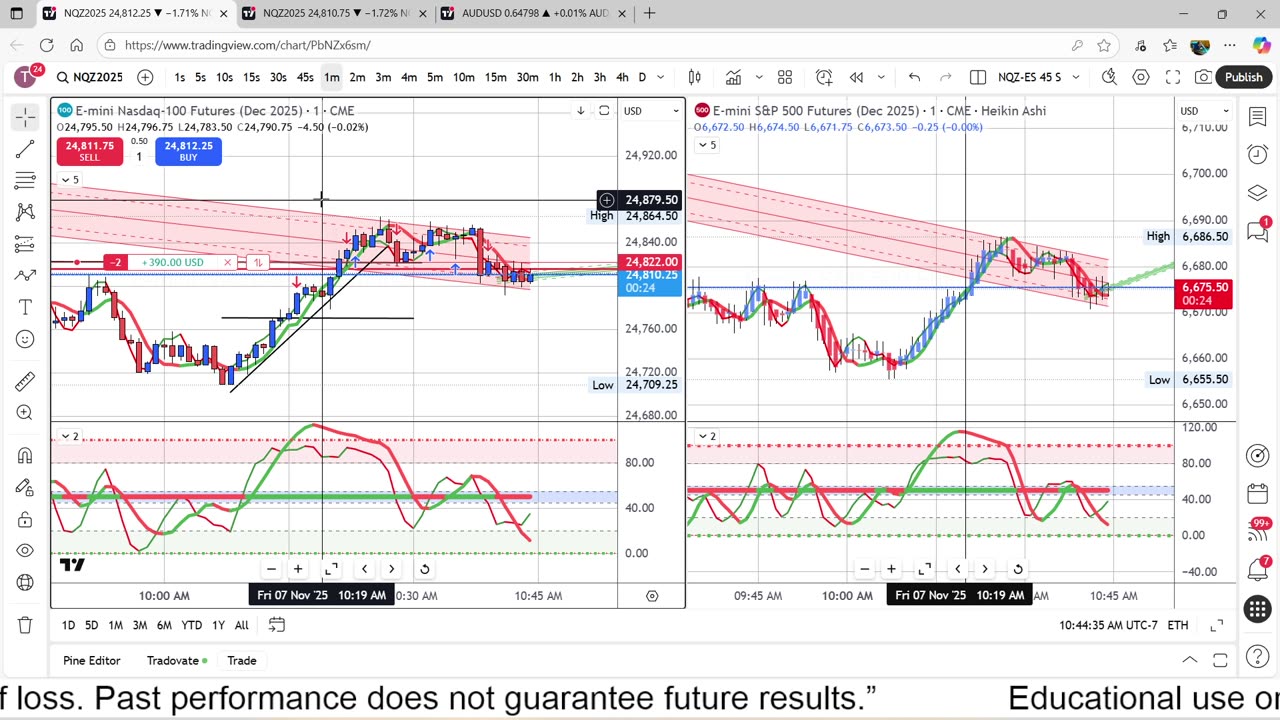
Task: Toggle magnet mode for drawings
Action: click(x=25, y=456)
